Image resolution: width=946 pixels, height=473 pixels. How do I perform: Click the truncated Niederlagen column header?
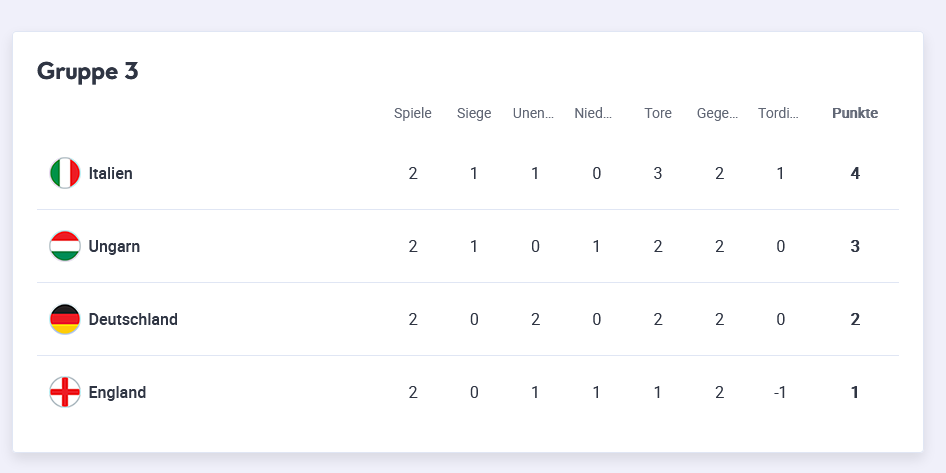594,113
